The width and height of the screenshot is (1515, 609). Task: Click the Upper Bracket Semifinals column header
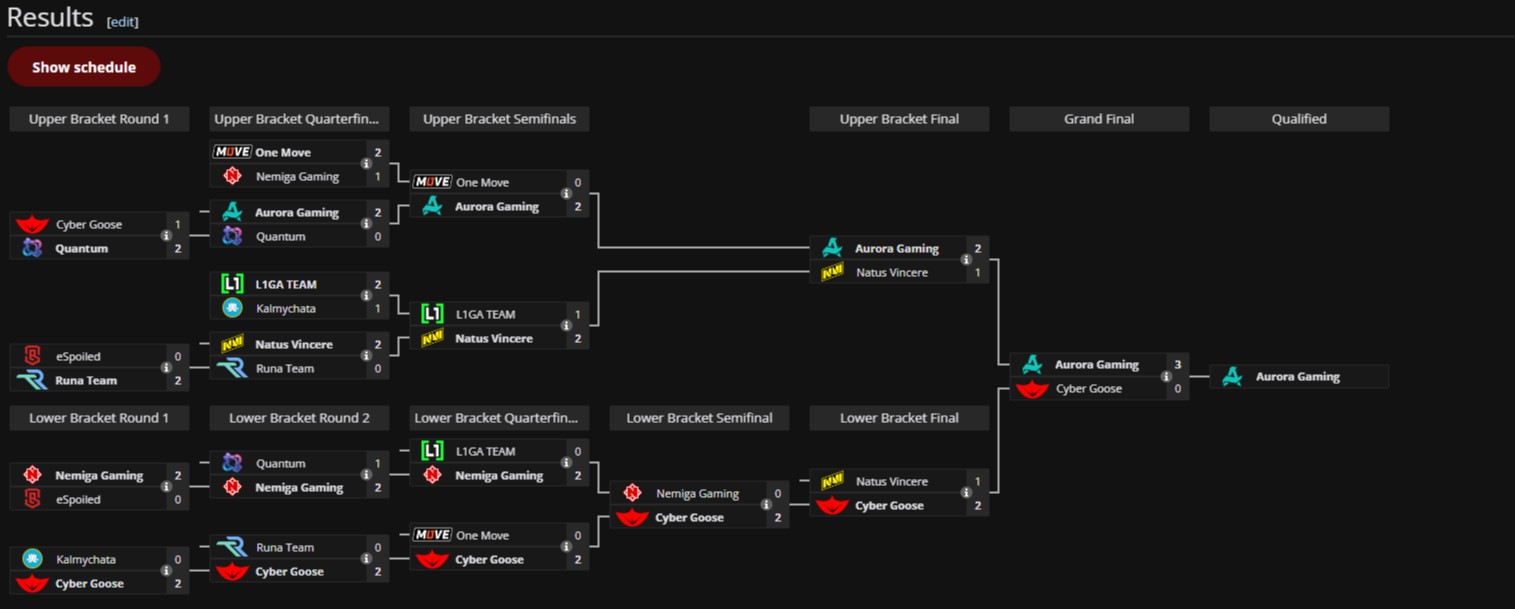coord(499,119)
